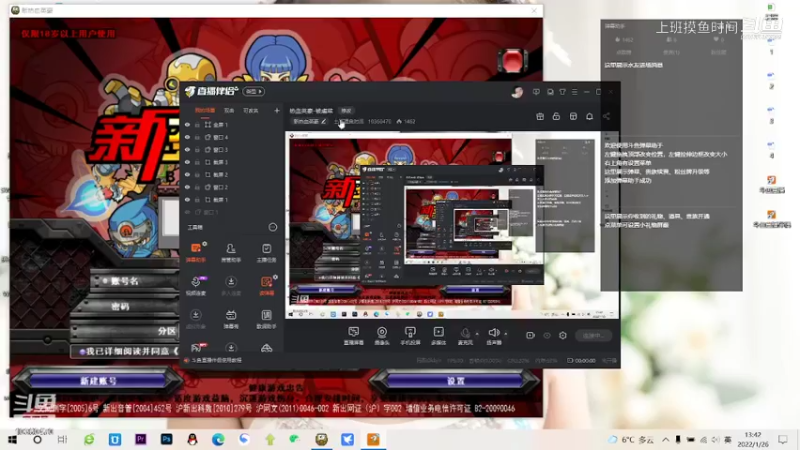This screenshot has height=450, width=800.
Task: Select the 截屏 2 source row
Action: coord(232,174)
